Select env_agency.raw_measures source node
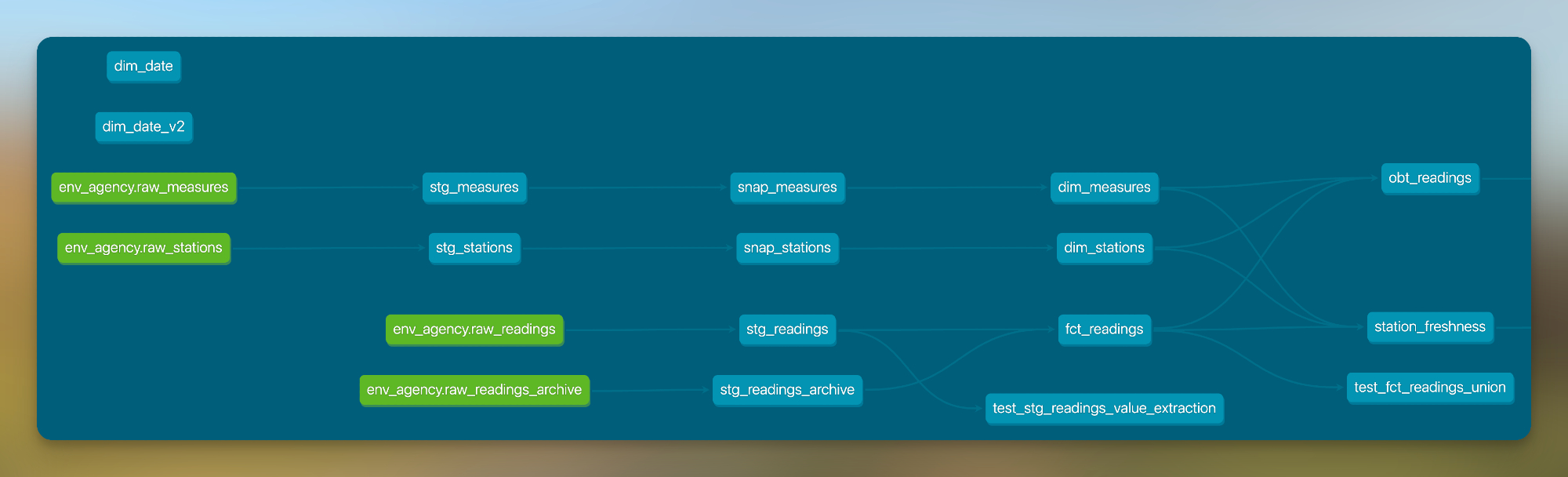Image resolution: width=1568 pixels, height=477 pixels. tap(143, 188)
